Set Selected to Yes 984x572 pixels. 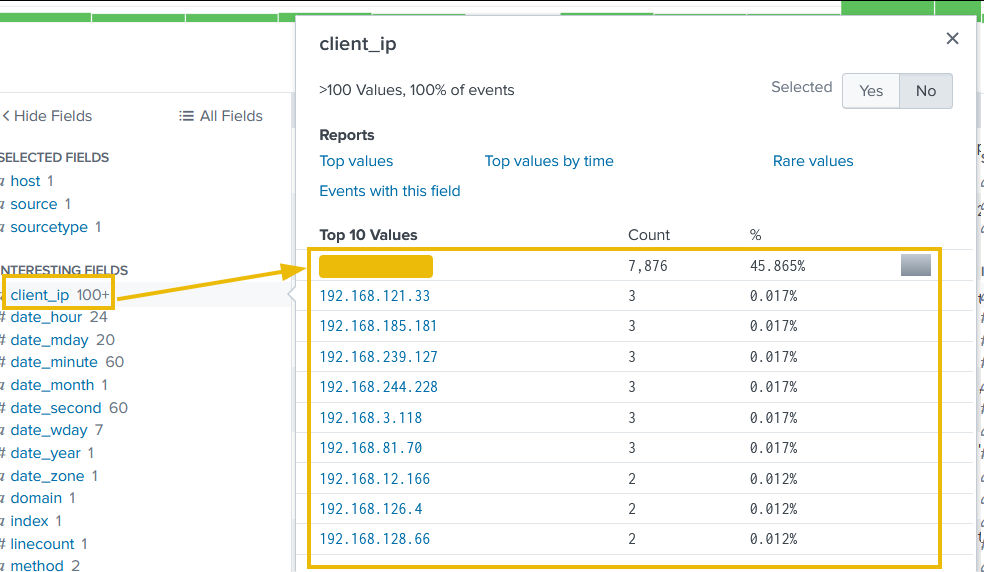pos(871,91)
